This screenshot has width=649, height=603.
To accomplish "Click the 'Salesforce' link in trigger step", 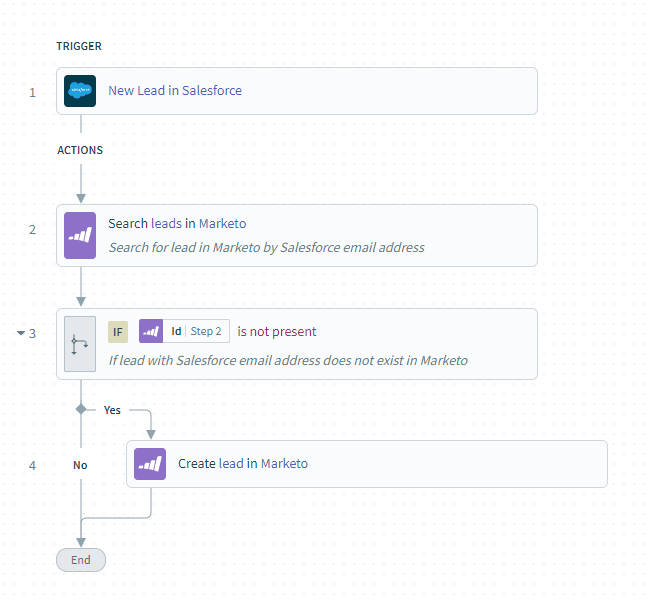I will pos(212,90).
